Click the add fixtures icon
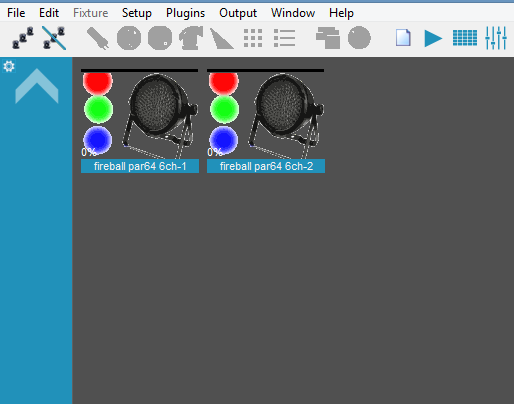This screenshot has height=404, width=514. pos(23,38)
